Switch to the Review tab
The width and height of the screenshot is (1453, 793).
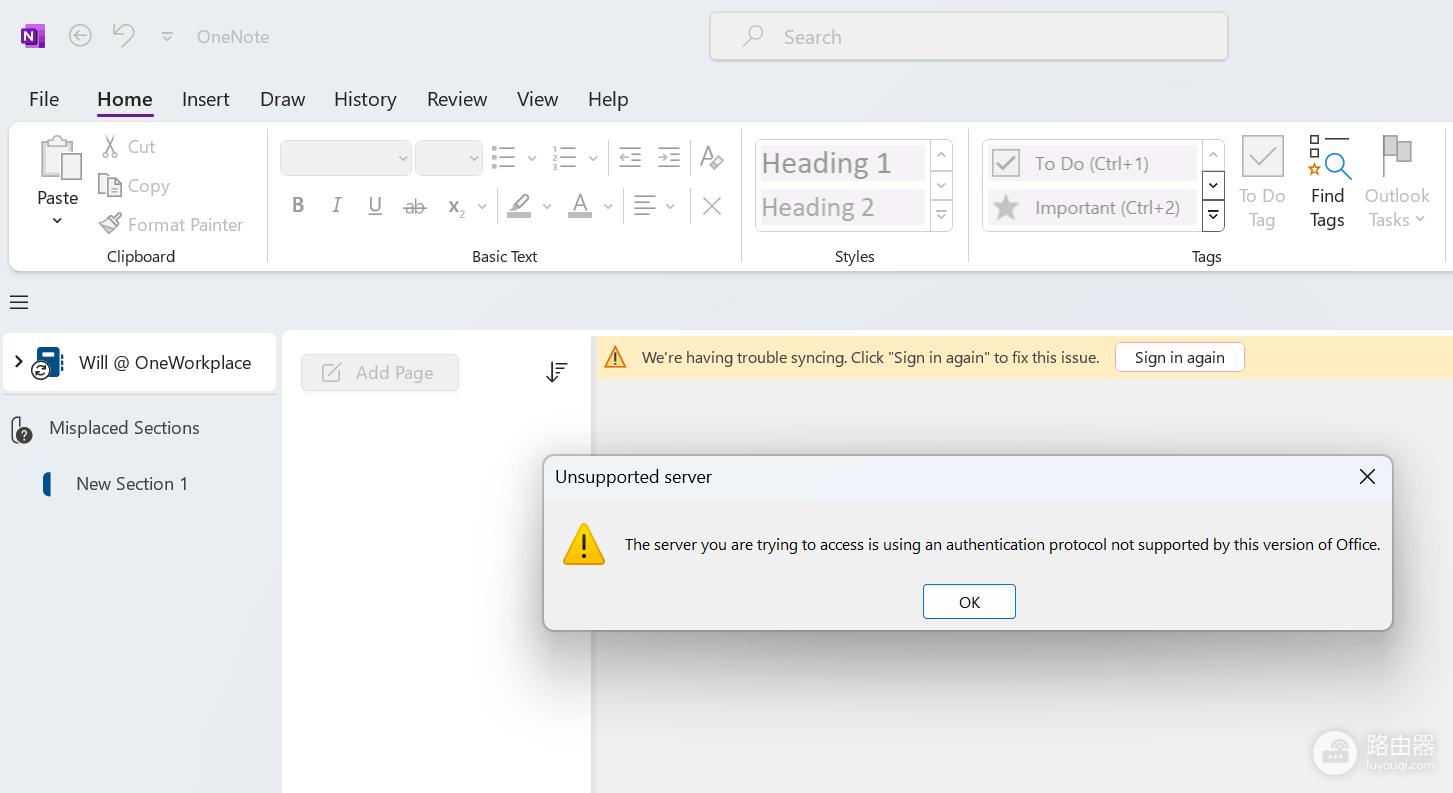[457, 99]
